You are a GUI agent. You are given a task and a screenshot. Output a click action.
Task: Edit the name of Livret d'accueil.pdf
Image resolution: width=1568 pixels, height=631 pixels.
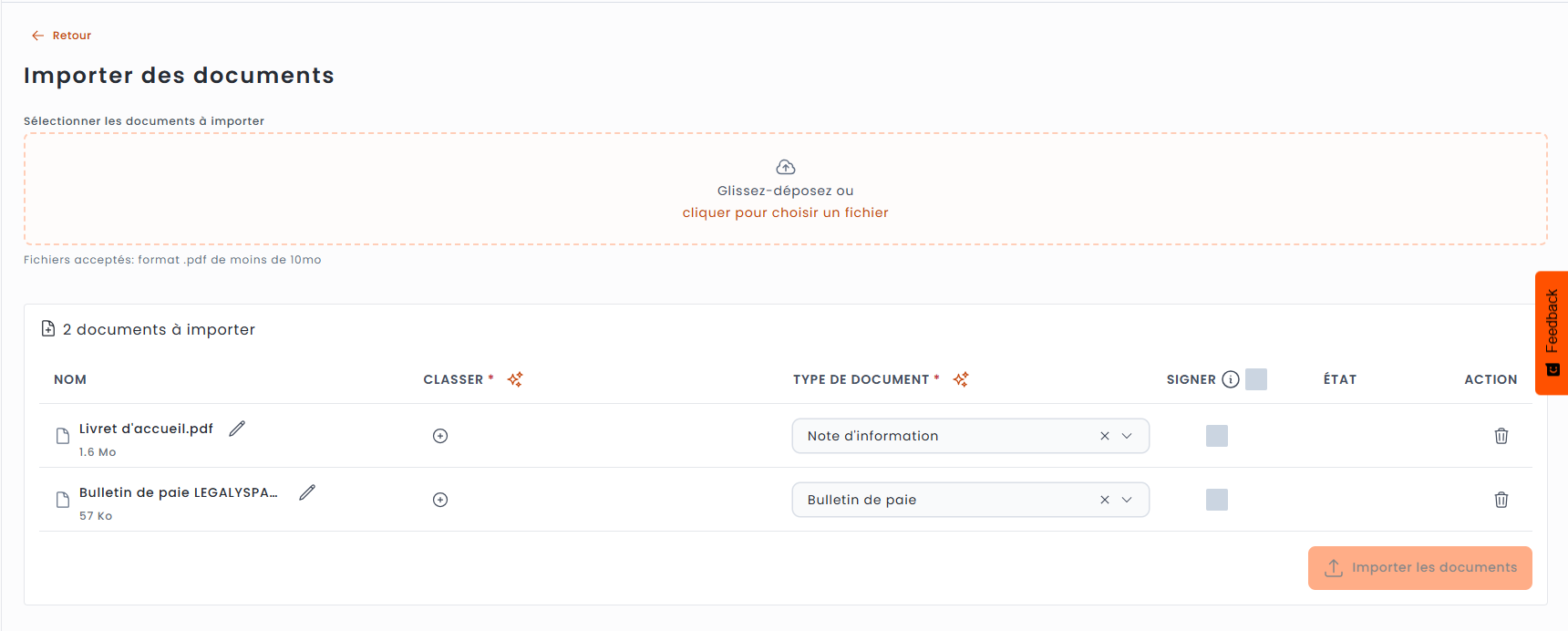click(237, 429)
